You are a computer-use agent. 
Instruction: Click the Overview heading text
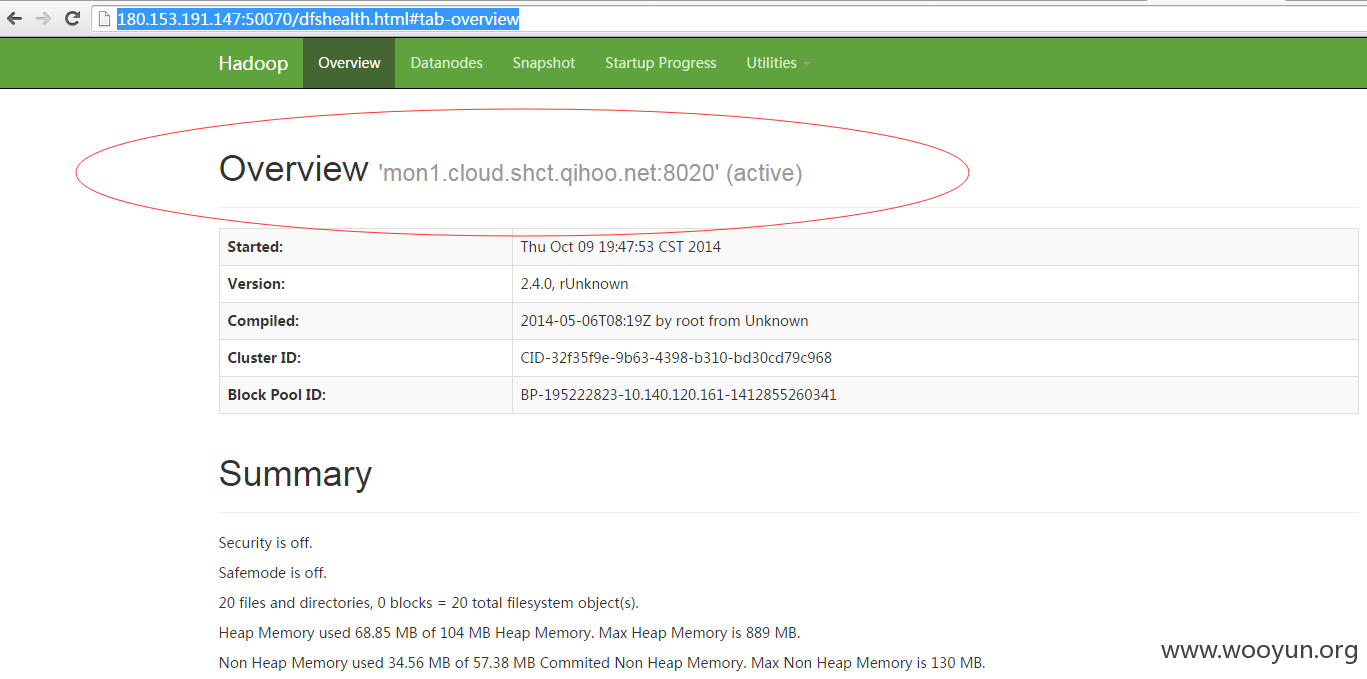[x=293, y=168]
